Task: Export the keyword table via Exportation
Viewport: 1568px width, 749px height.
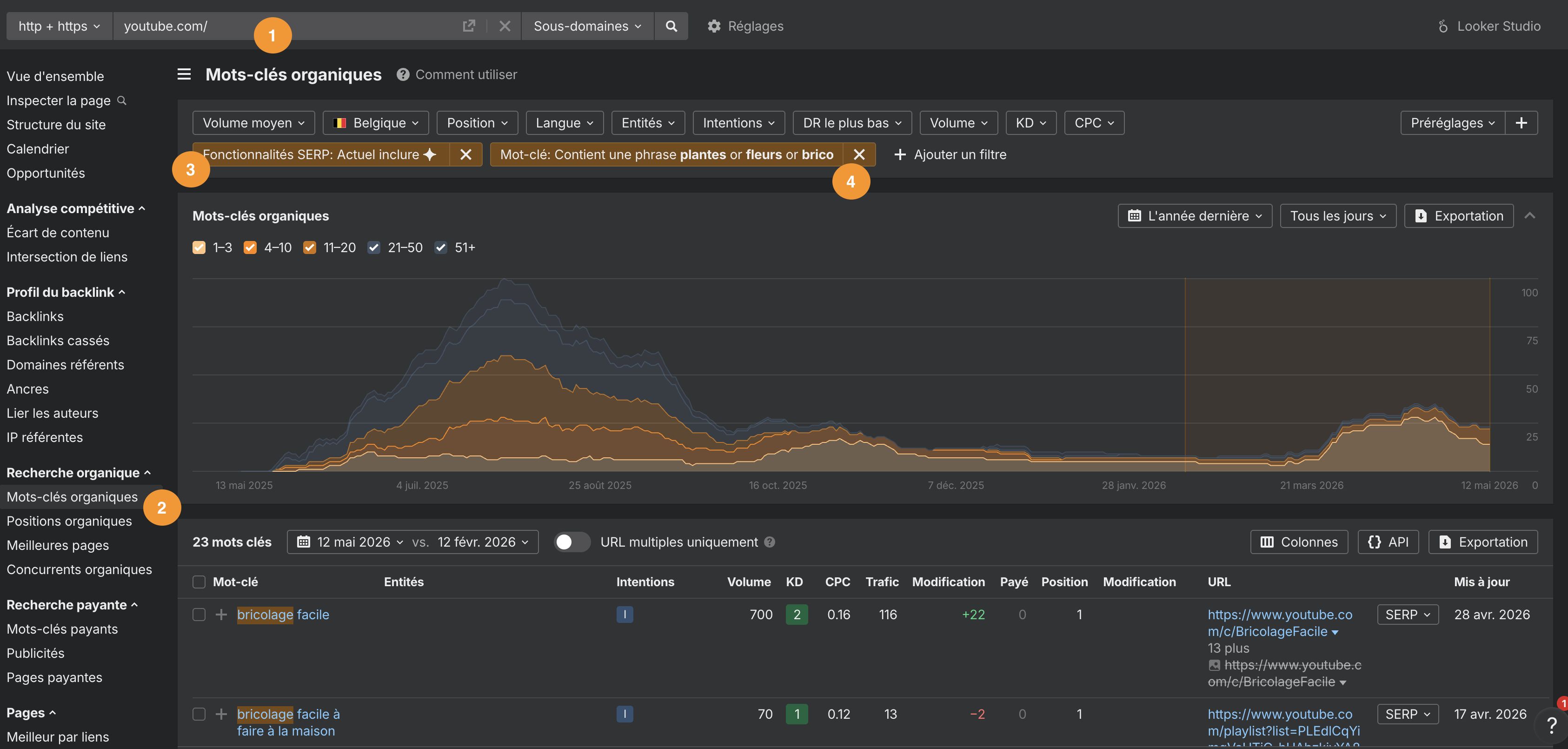Action: click(x=1483, y=542)
